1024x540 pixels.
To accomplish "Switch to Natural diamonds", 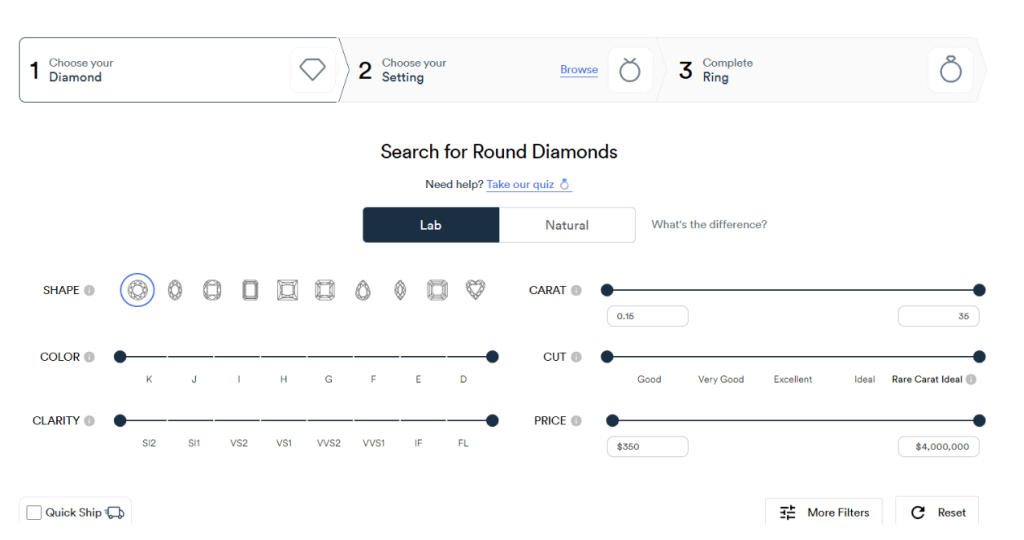I will [567, 225].
